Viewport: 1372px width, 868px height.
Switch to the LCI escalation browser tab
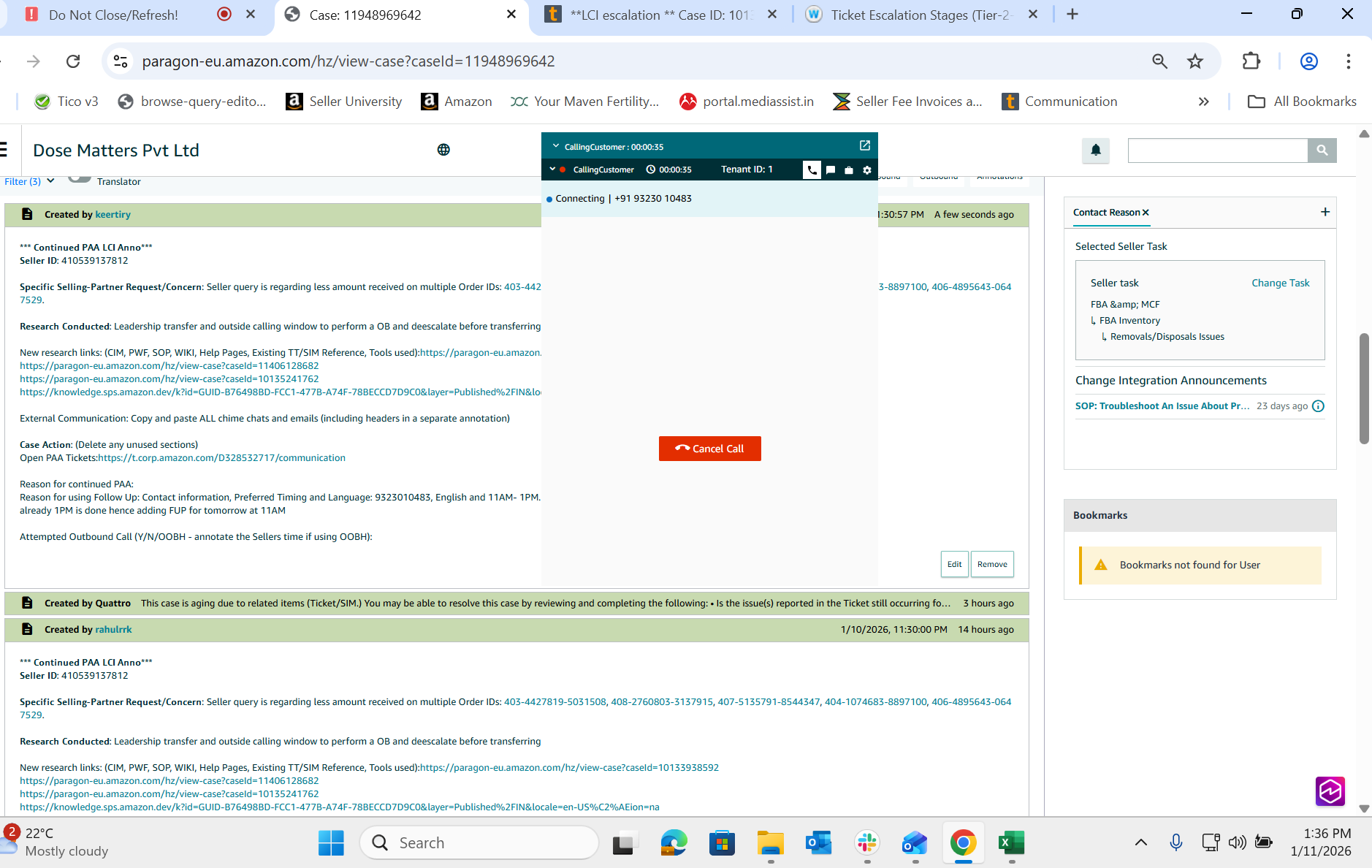pos(660,15)
